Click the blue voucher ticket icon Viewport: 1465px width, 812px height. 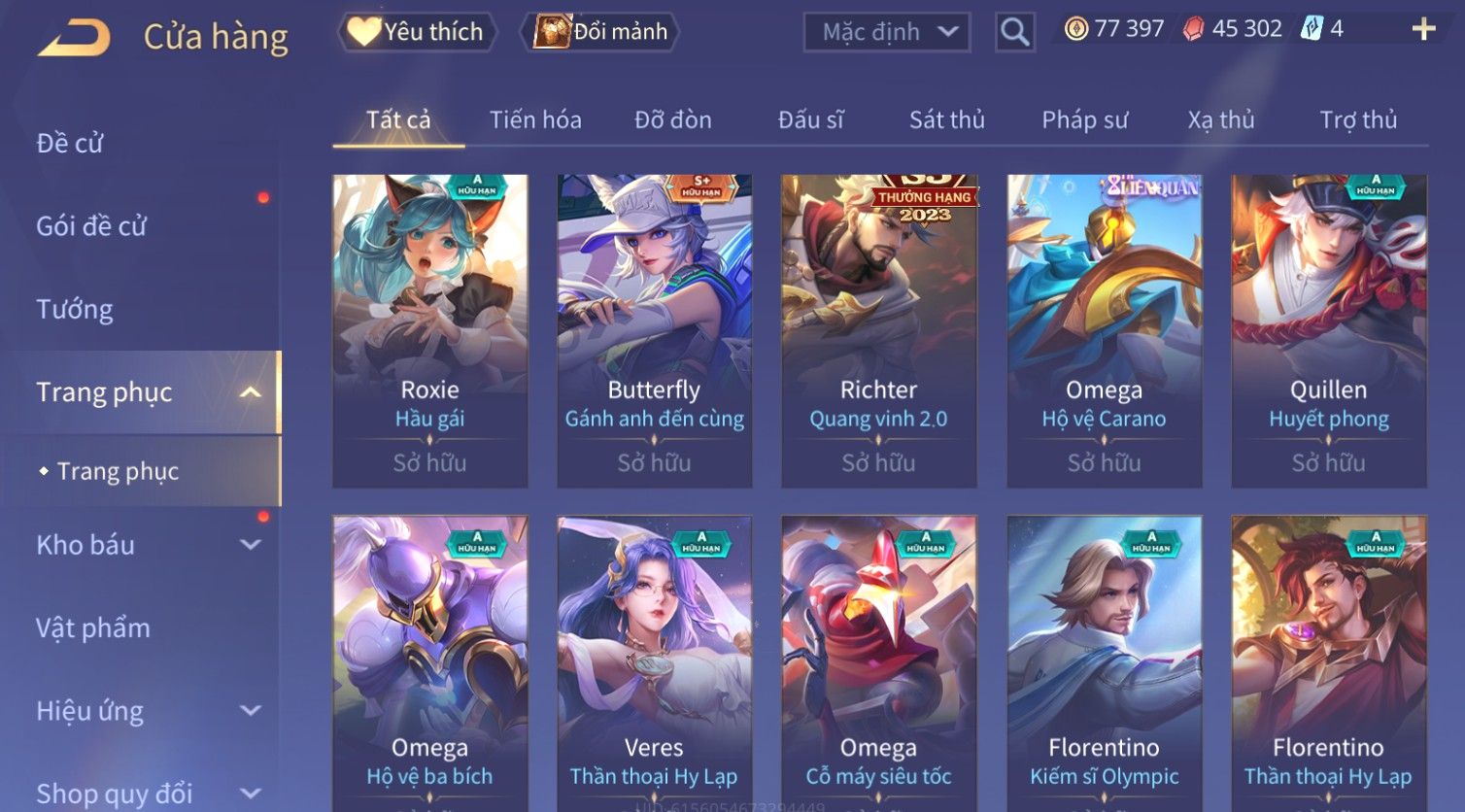(x=1312, y=29)
